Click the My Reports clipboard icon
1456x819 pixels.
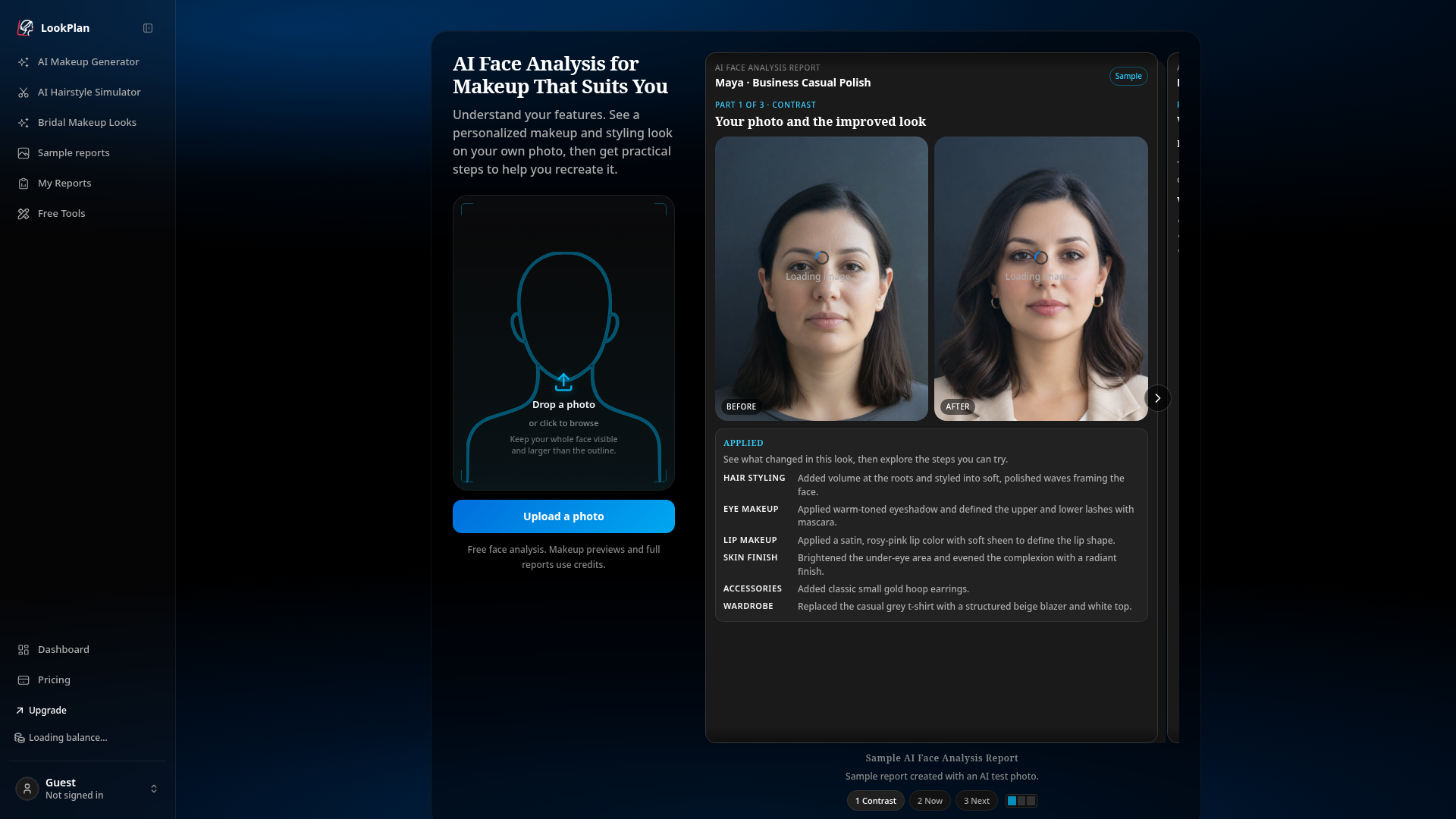click(x=24, y=184)
